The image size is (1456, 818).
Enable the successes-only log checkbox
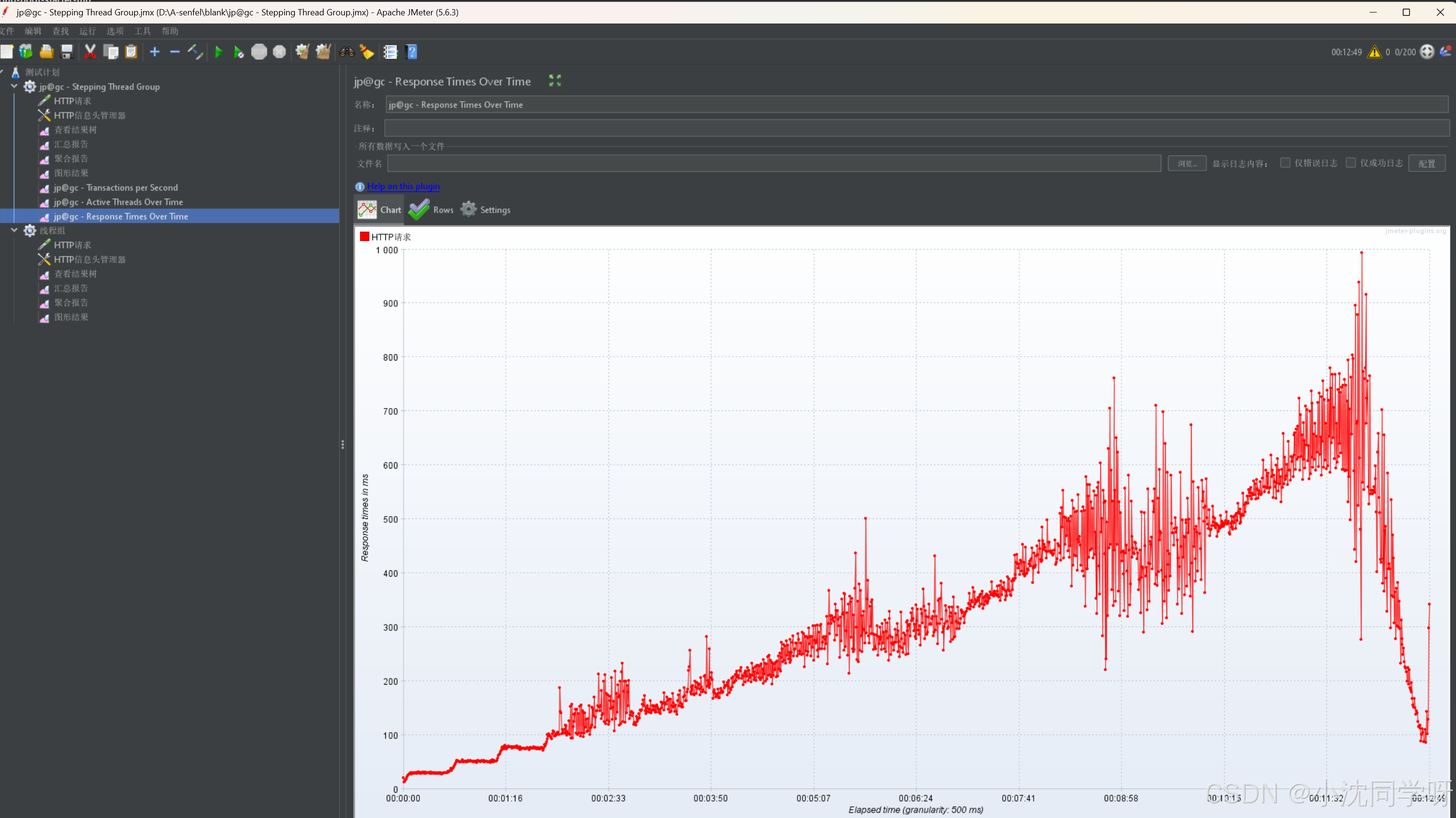pos(1350,163)
